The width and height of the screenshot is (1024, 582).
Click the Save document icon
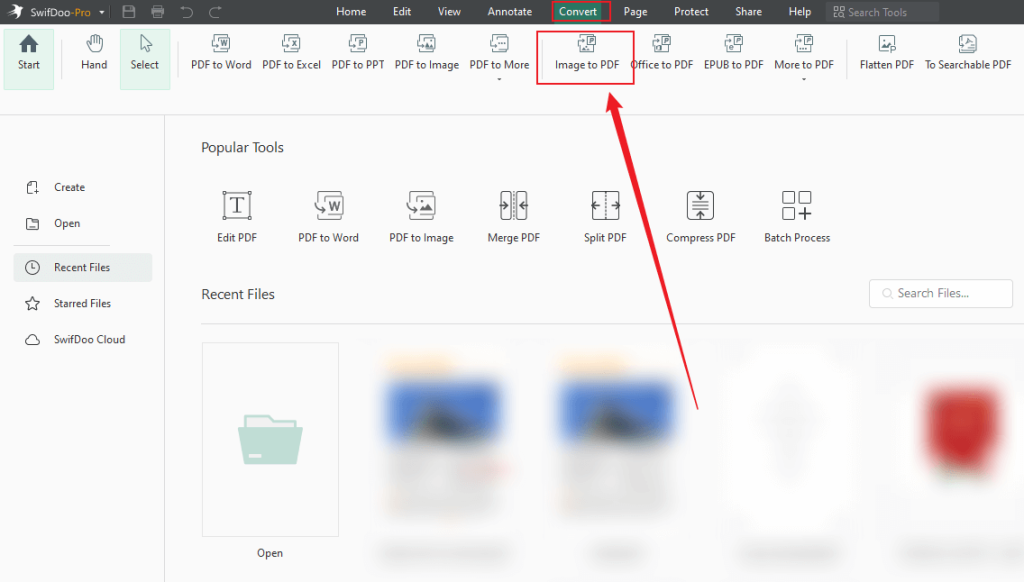click(x=129, y=11)
